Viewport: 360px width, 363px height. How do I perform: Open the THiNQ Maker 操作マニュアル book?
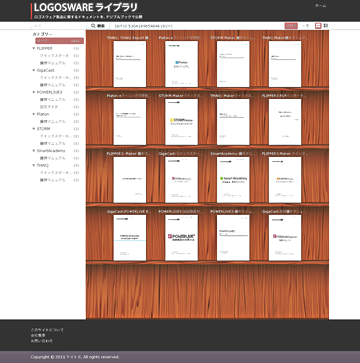285,64
